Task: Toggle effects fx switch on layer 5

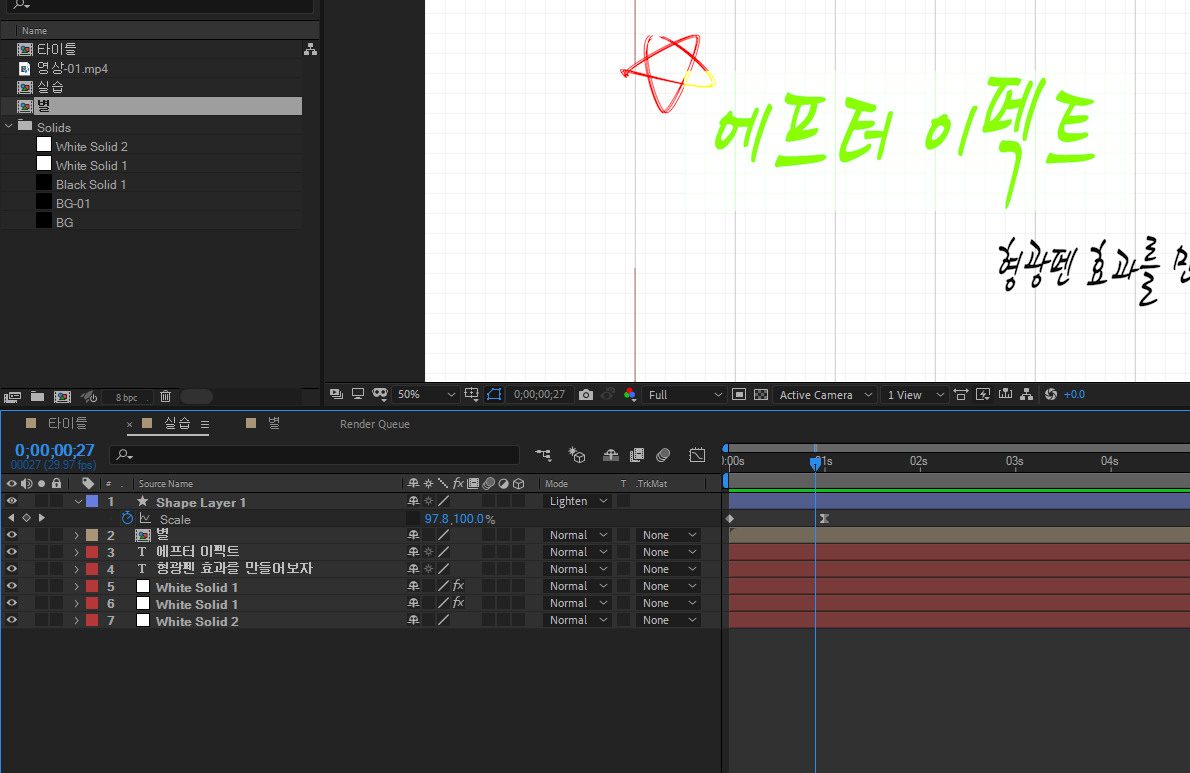Action: [458, 586]
